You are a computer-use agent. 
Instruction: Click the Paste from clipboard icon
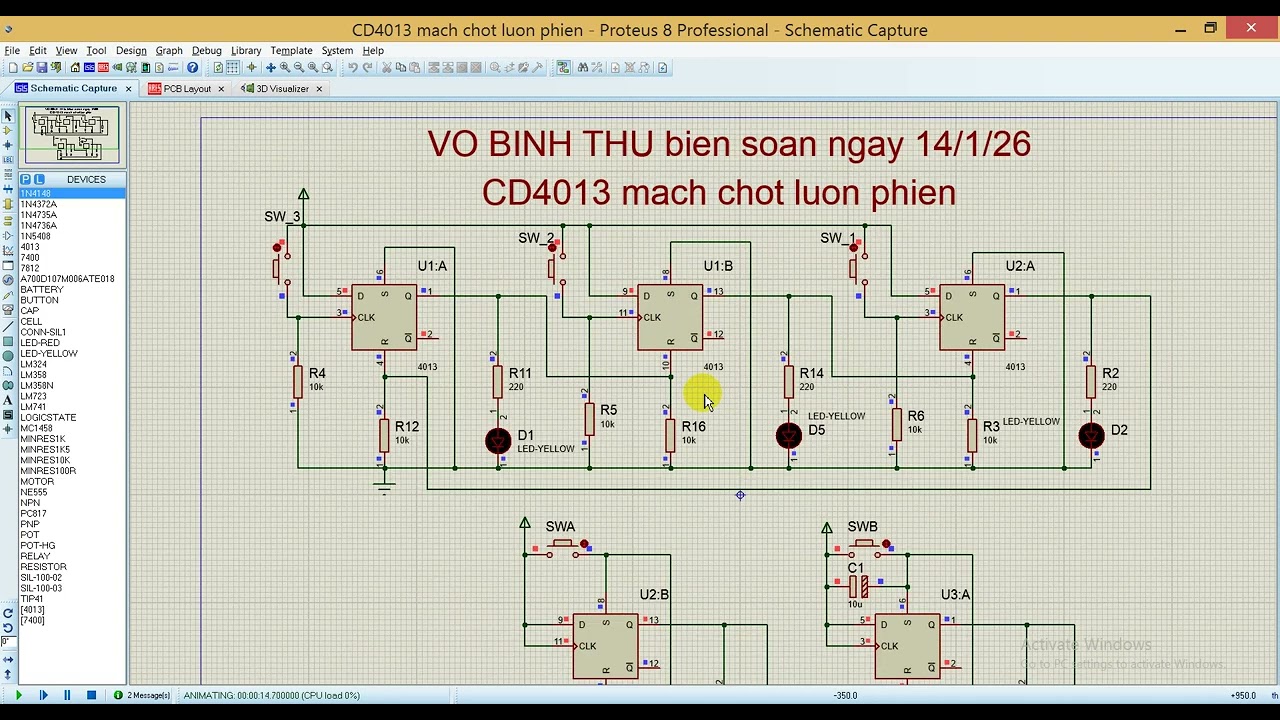(415, 68)
